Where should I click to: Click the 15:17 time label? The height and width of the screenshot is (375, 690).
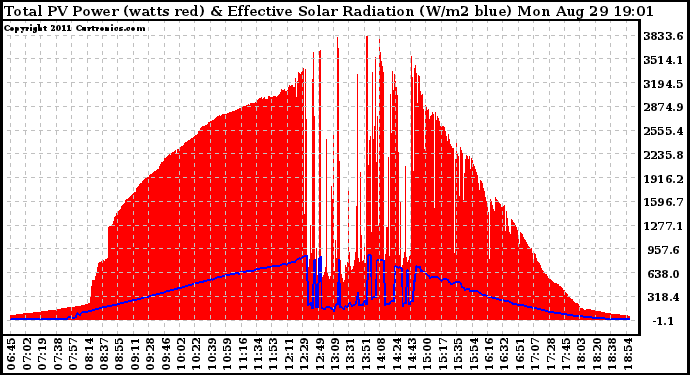click(x=442, y=354)
